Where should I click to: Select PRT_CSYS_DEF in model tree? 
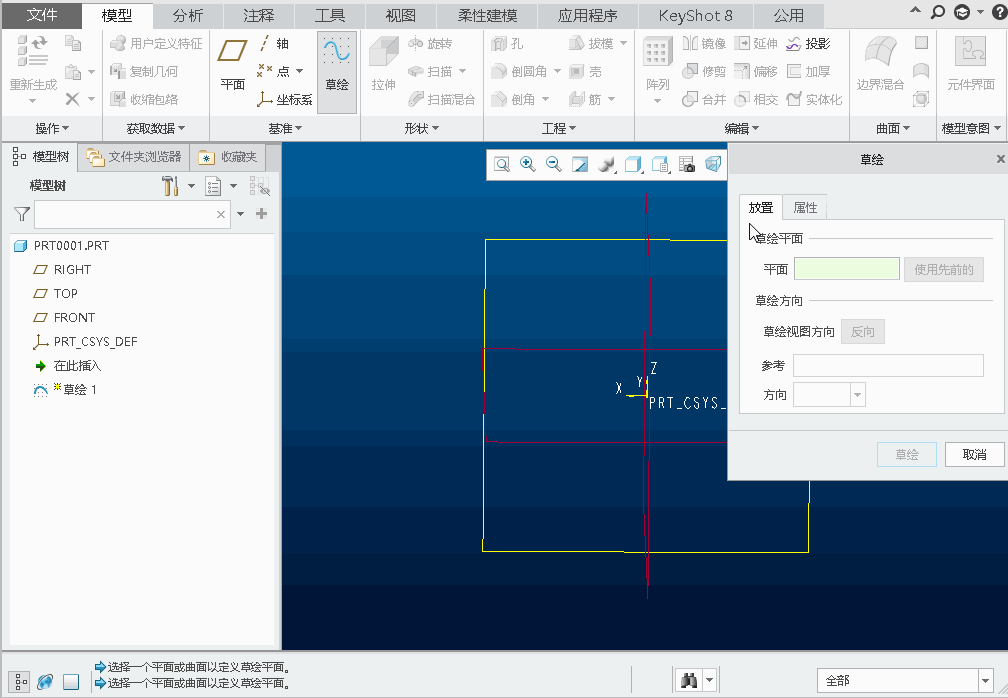coord(85,341)
